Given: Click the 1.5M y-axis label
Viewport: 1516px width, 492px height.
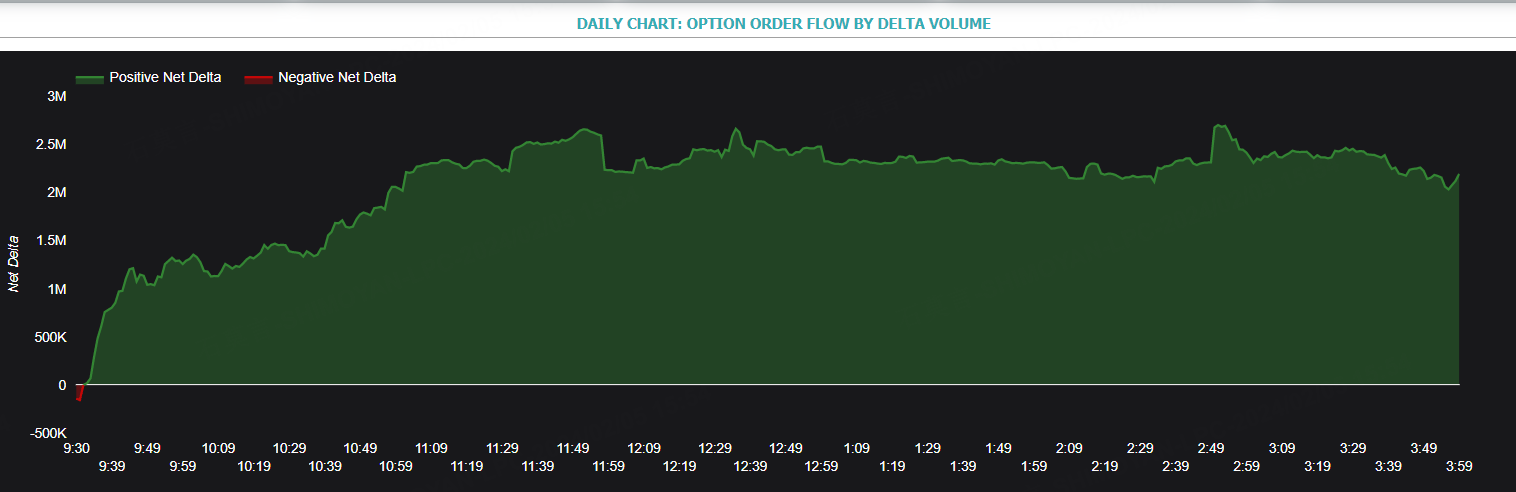Looking at the screenshot, I should [x=50, y=241].
